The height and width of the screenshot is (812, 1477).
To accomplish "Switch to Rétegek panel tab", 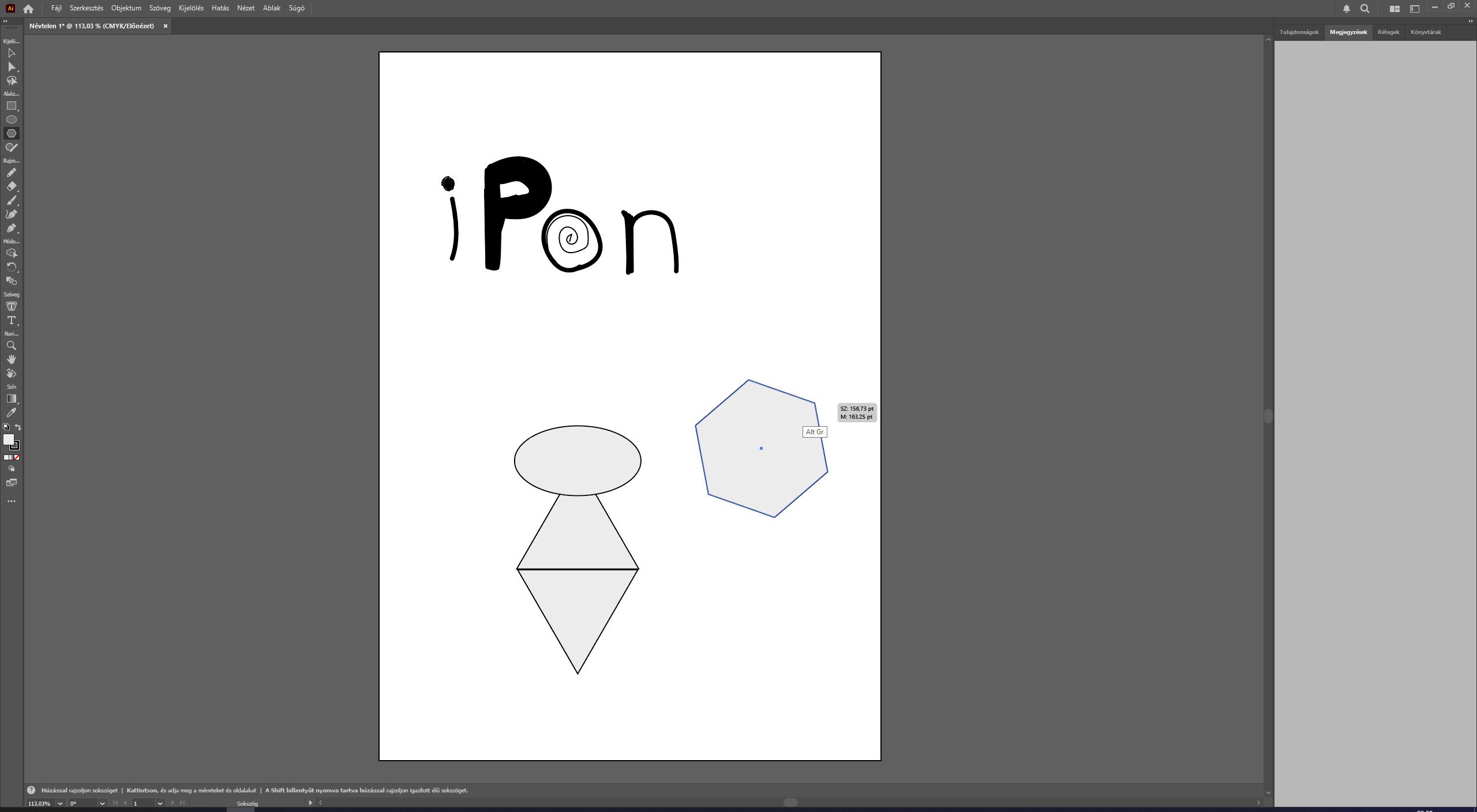I will click(1388, 32).
